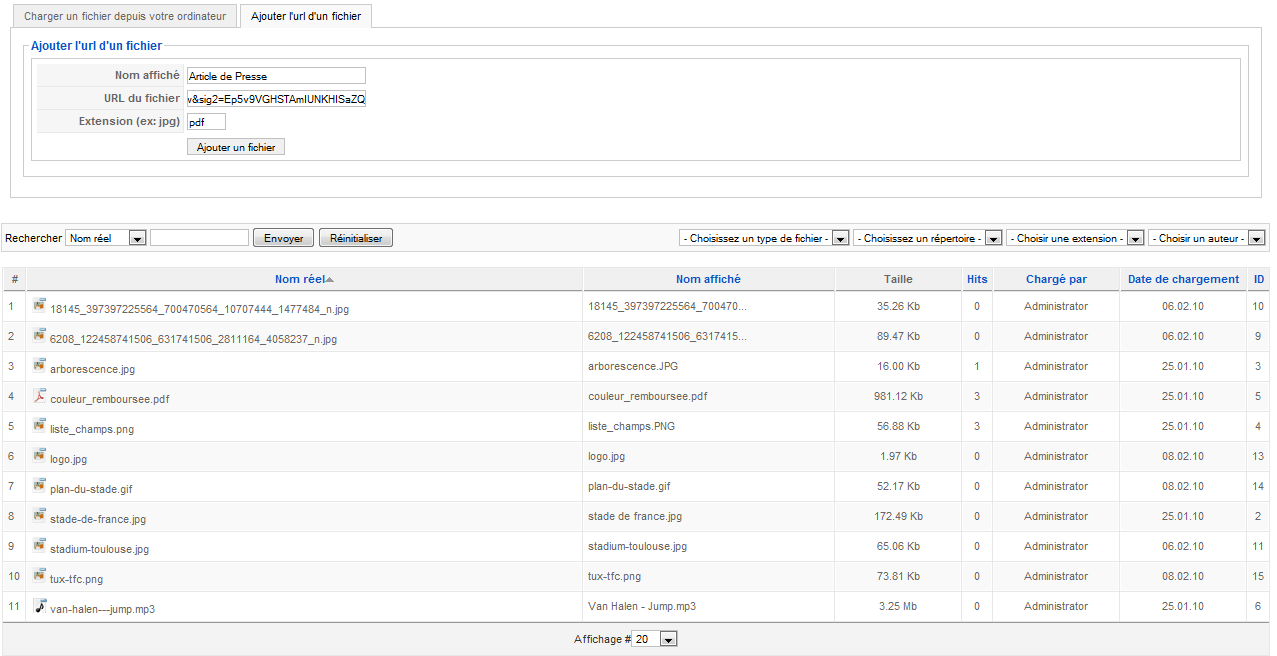
Task: Click the Réinitialiser button
Action: coord(356,238)
